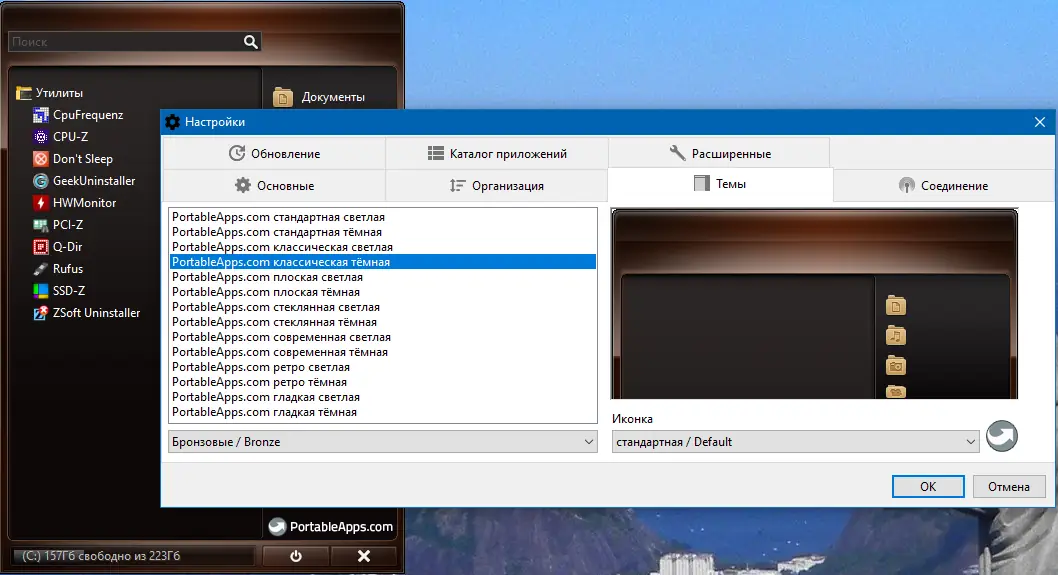The height and width of the screenshot is (575, 1058).
Task: Click the Утилиты category label
Action: pos(59,93)
